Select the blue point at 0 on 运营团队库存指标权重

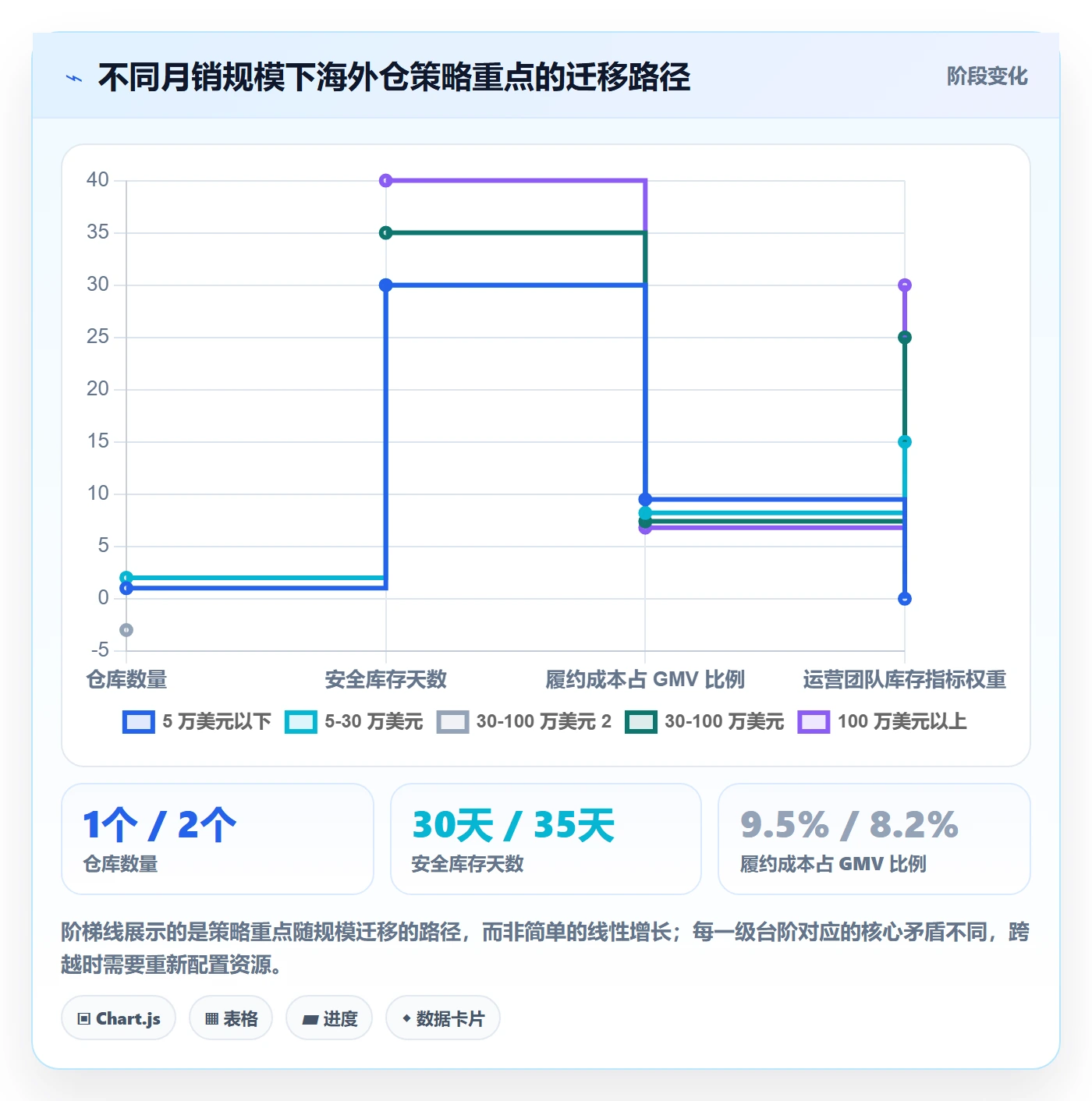point(905,599)
